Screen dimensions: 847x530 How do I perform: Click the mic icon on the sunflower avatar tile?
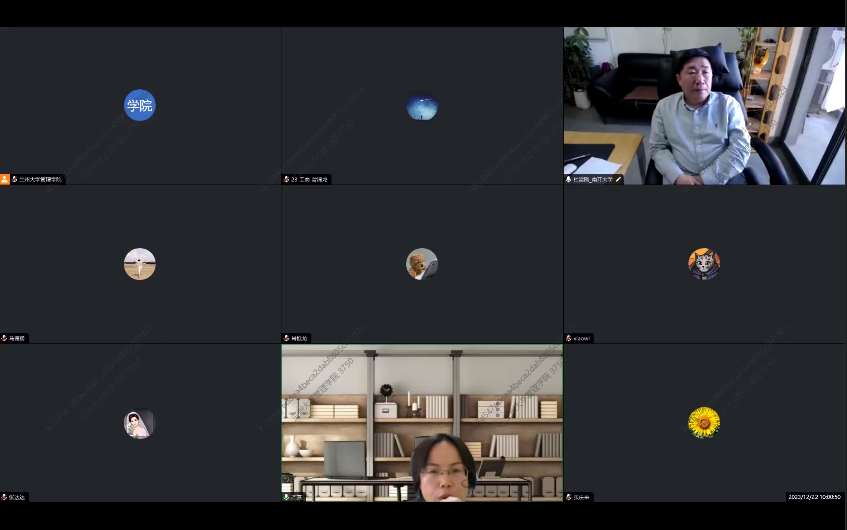(x=569, y=497)
